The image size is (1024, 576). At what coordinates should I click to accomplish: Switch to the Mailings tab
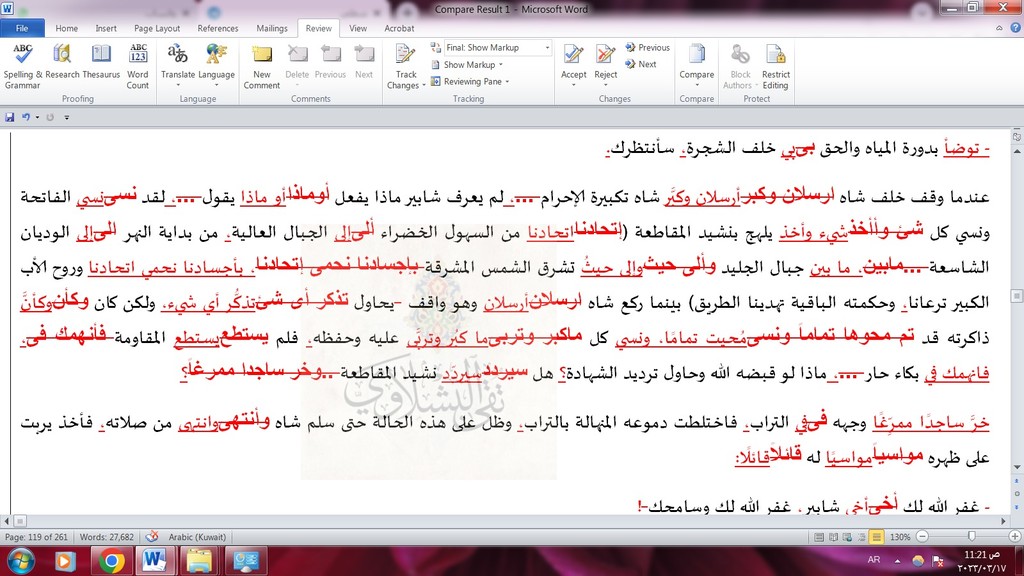point(272,28)
